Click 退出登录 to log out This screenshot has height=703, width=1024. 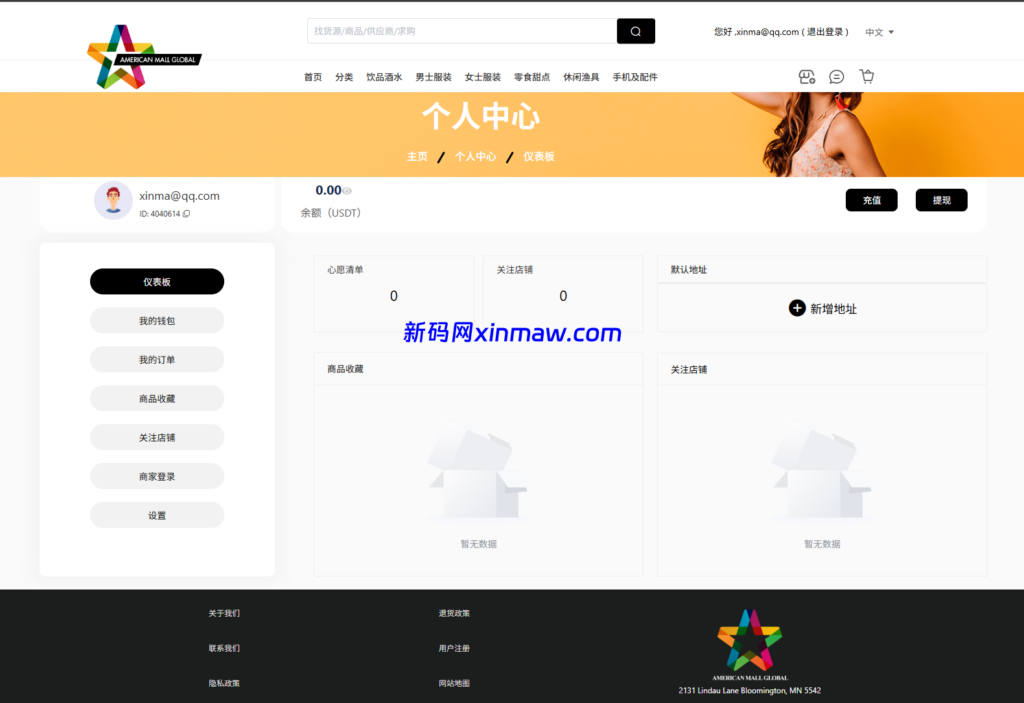point(825,32)
